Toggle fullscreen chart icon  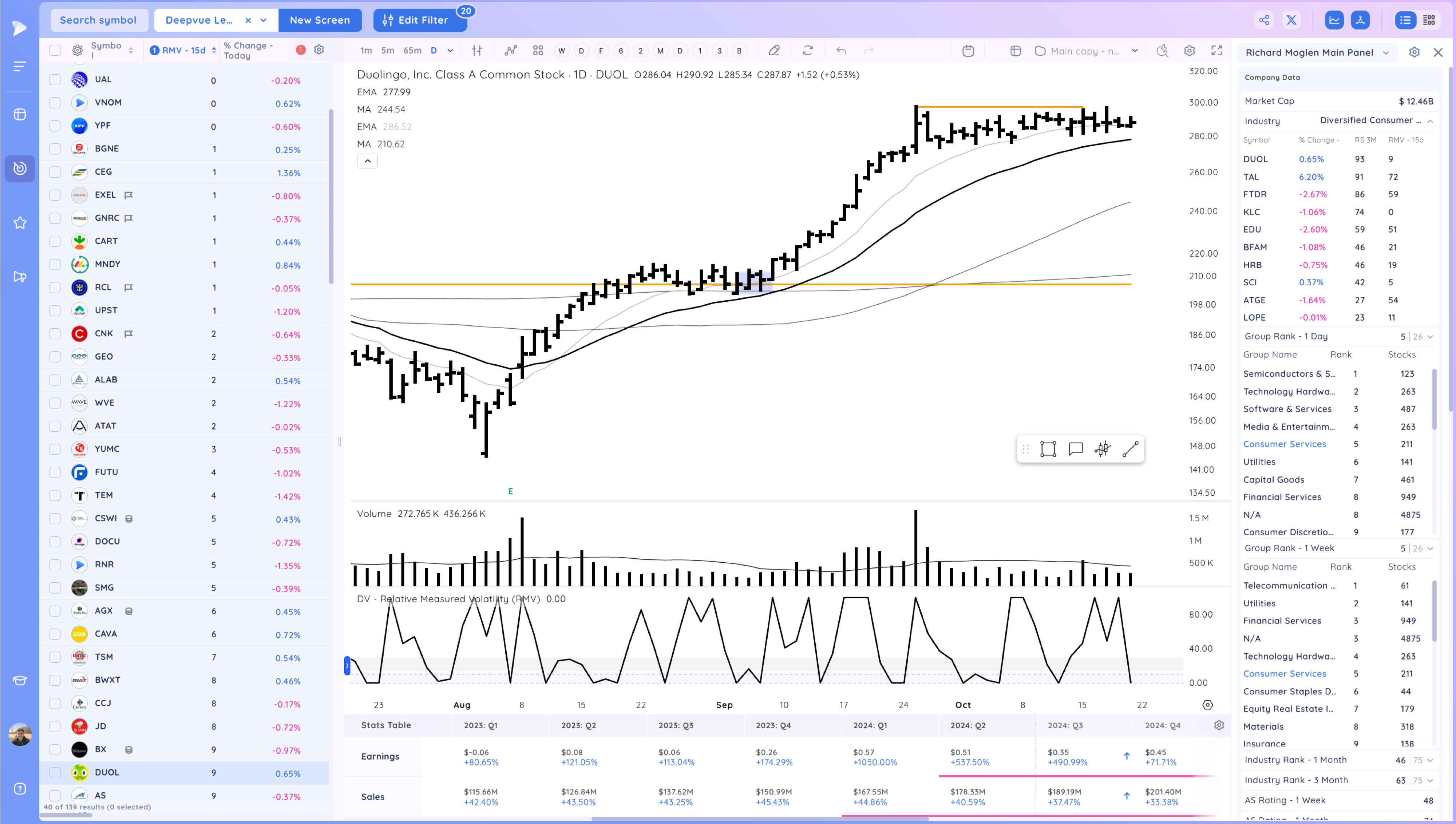point(1216,51)
